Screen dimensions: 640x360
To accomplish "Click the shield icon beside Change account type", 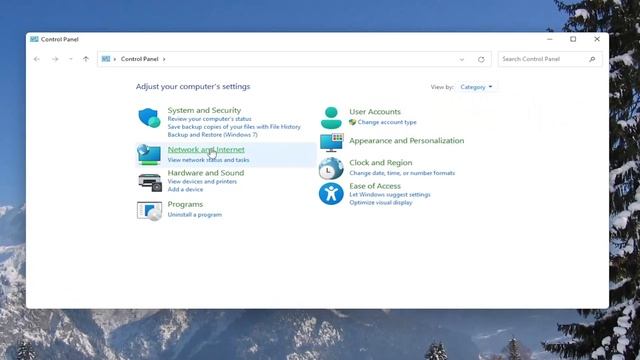I will coord(353,122).
